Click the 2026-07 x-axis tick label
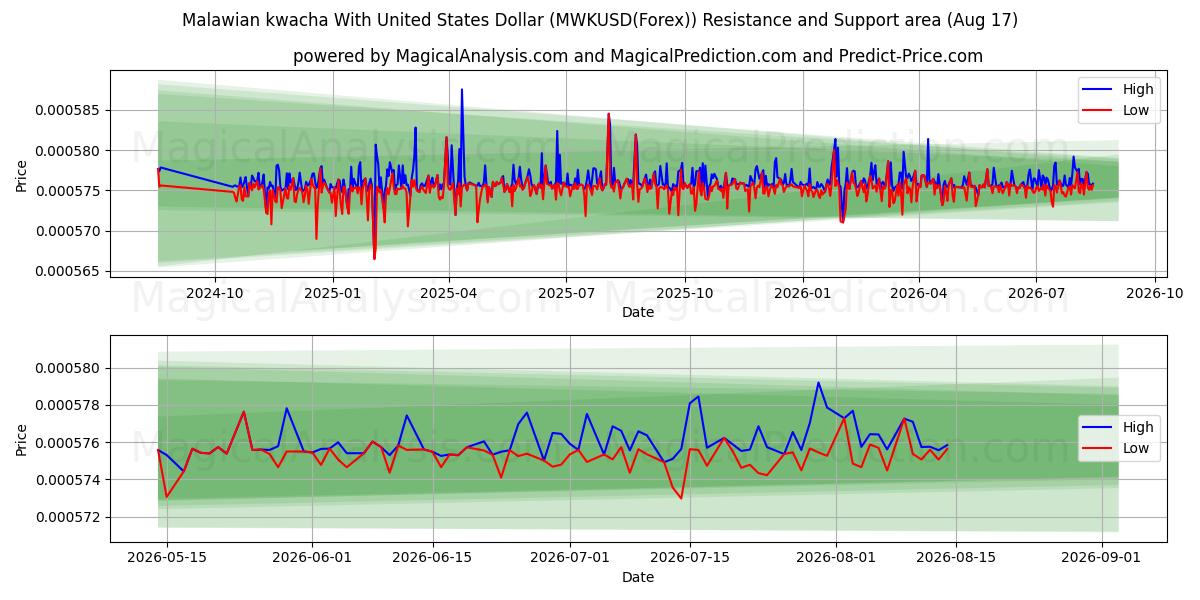 [x=1036, y=293]
